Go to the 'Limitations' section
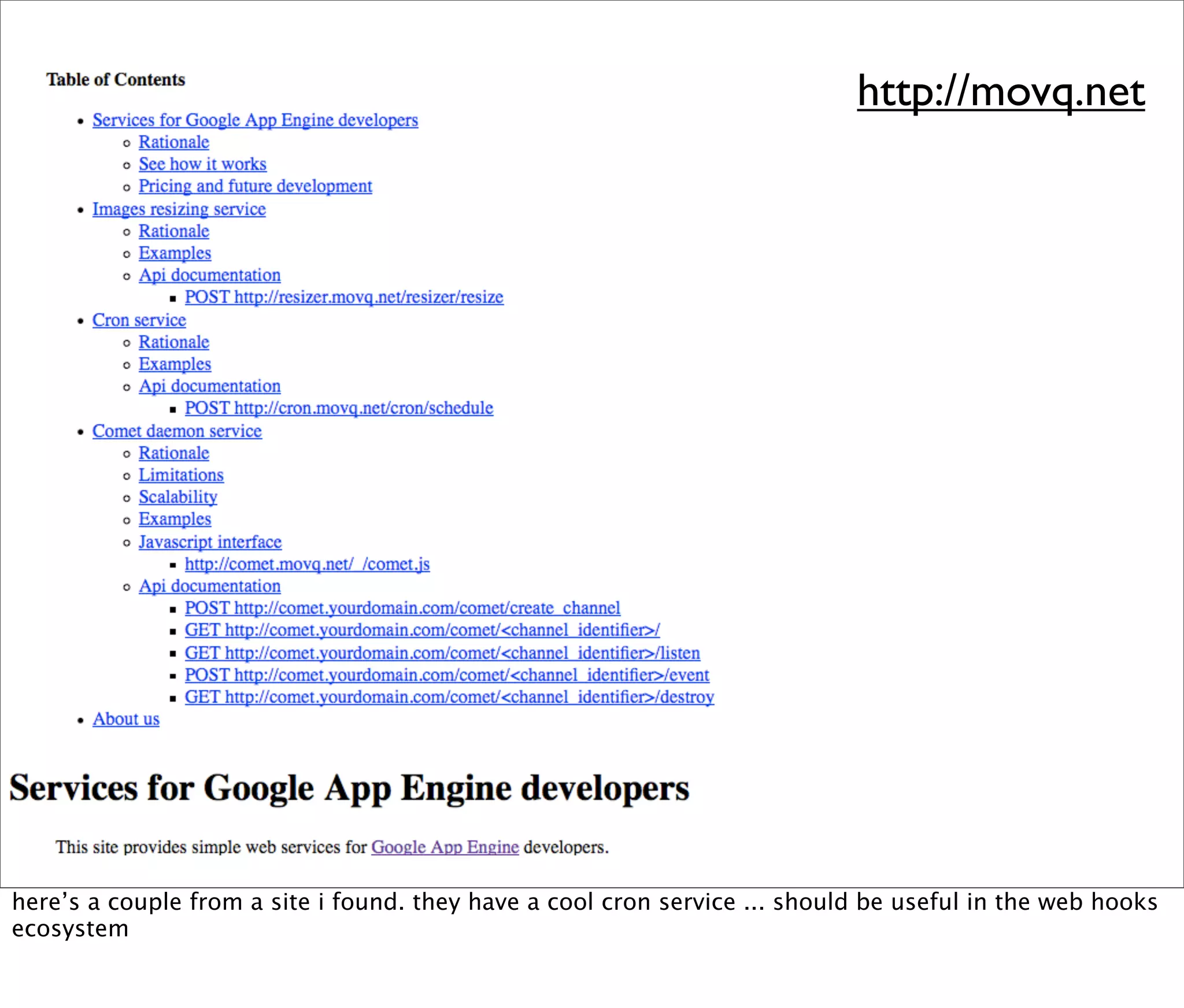 pyautogui.click(x=181, y=475)
